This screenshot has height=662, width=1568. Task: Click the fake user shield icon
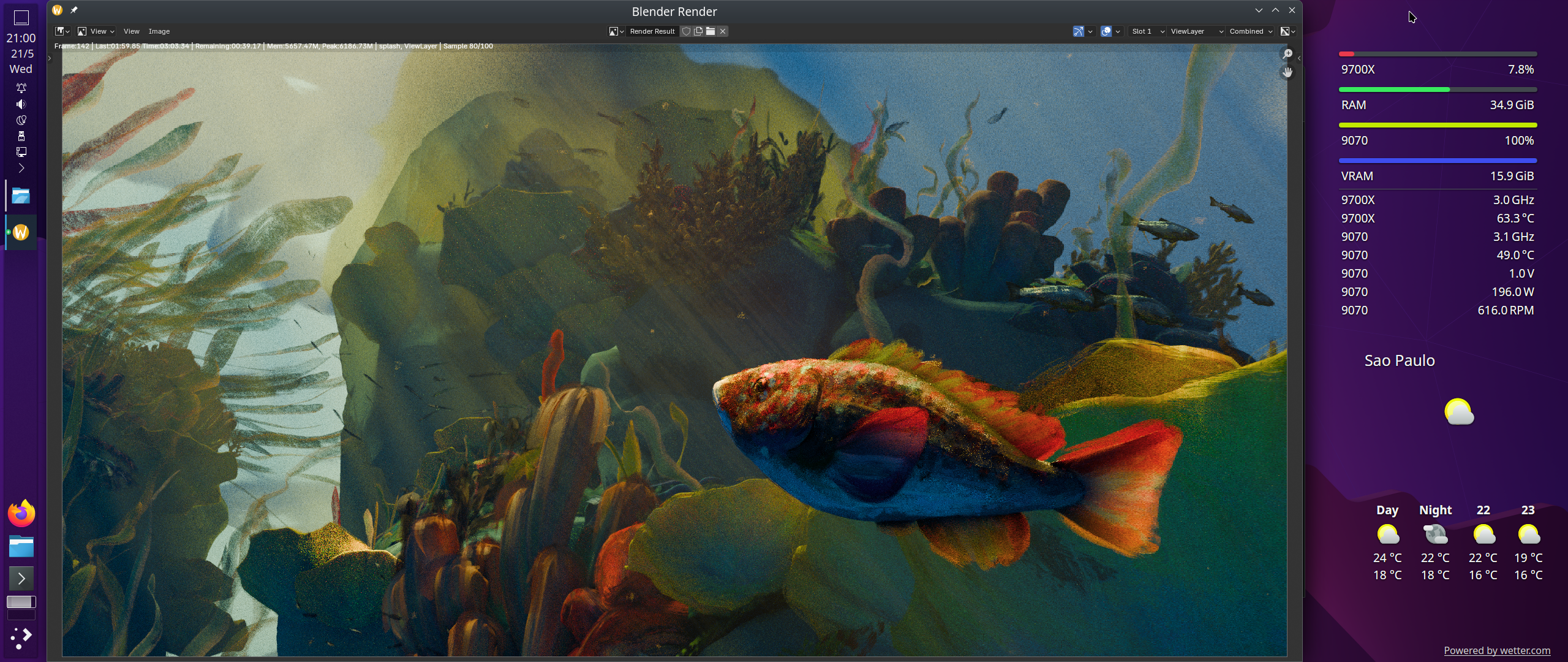click(x=687, y=31)
